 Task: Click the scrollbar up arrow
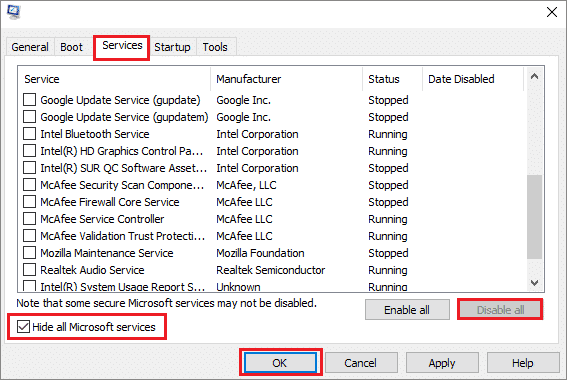(534, 76)
